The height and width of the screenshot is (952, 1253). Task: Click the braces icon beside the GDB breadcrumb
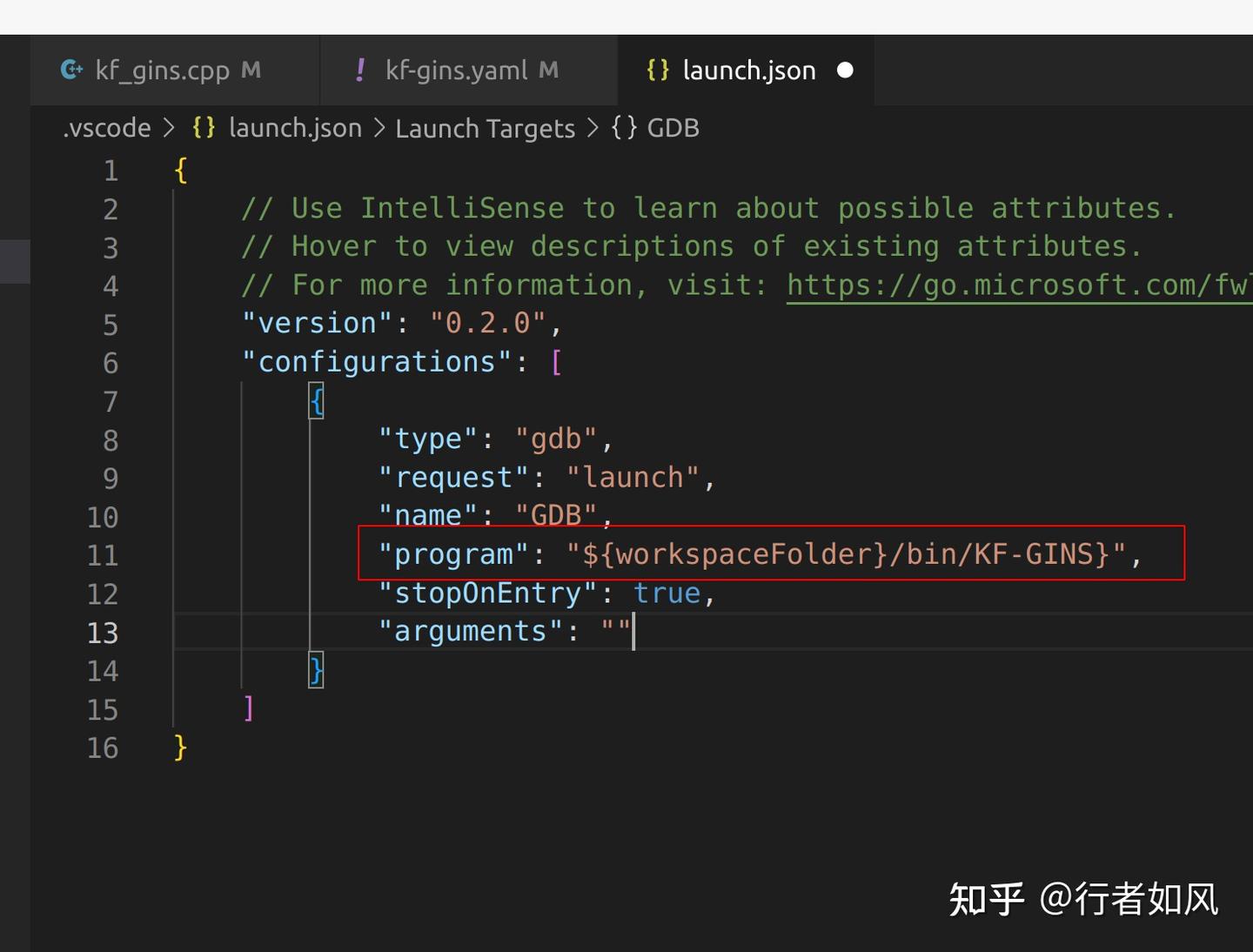tap(625, 128)
